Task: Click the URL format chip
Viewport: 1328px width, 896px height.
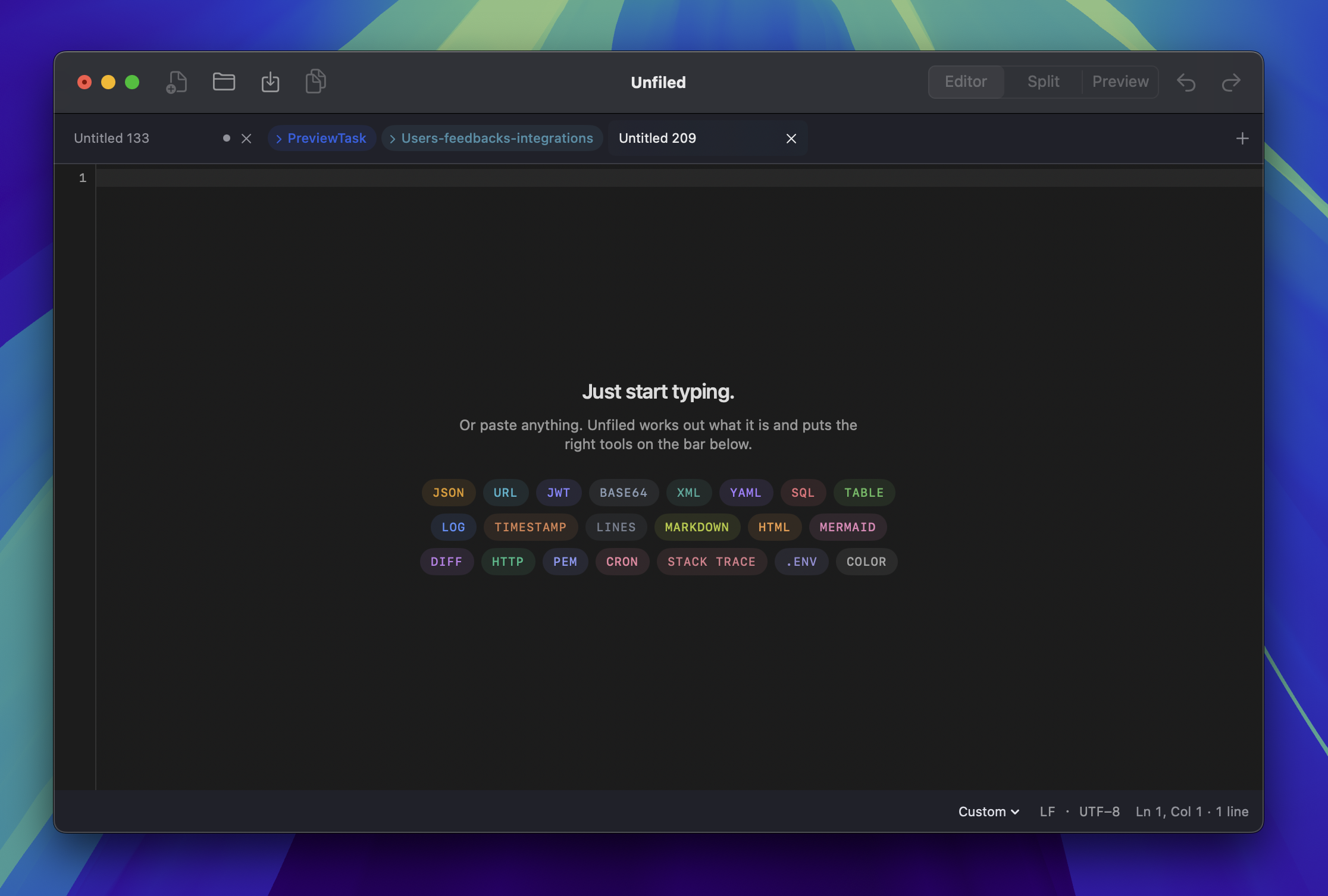Action: tap(506, 493)
